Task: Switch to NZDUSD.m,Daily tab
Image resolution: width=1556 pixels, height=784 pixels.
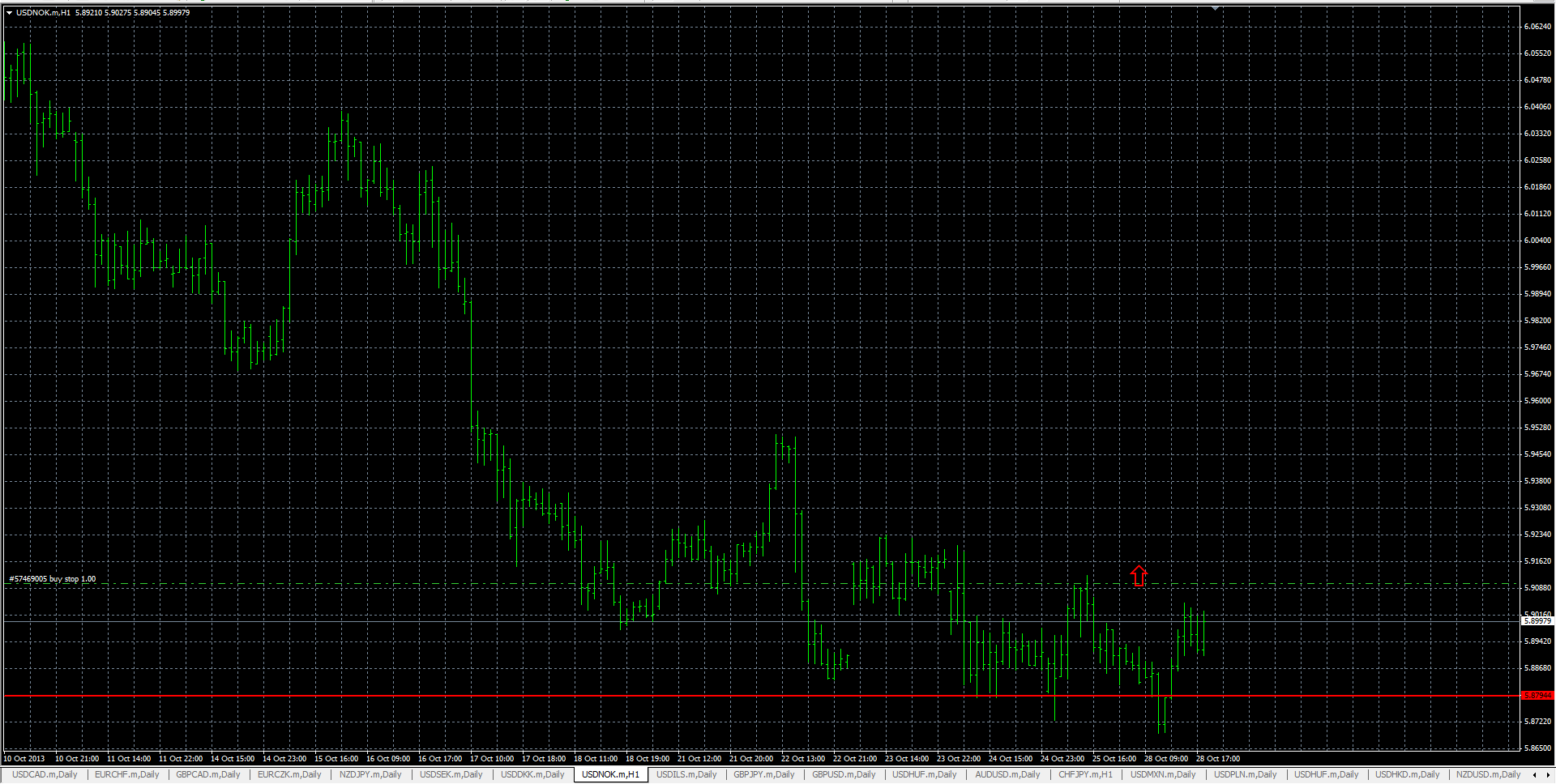Action: 1488,775
